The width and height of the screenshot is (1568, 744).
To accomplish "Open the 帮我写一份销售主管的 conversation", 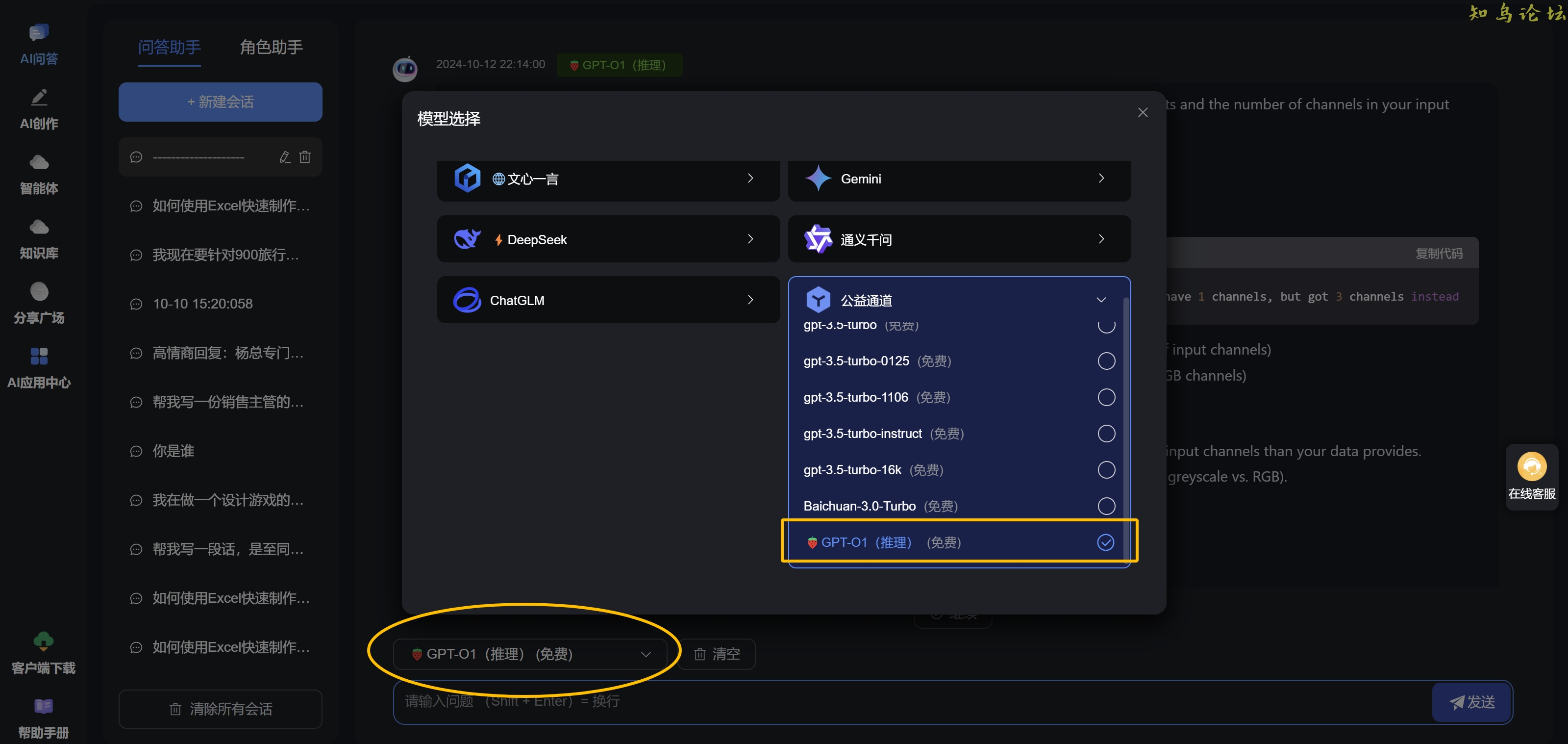I will [221, 403].
